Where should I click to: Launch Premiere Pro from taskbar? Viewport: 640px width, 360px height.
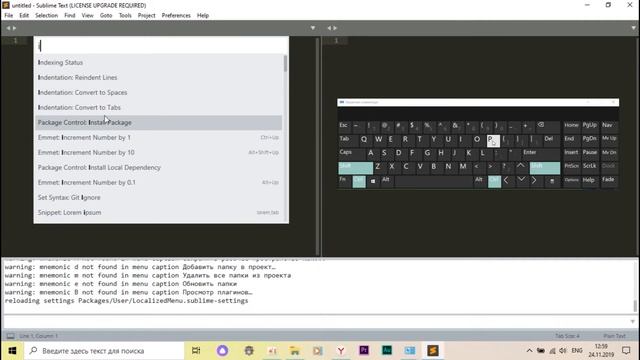(x=364, y=351)
